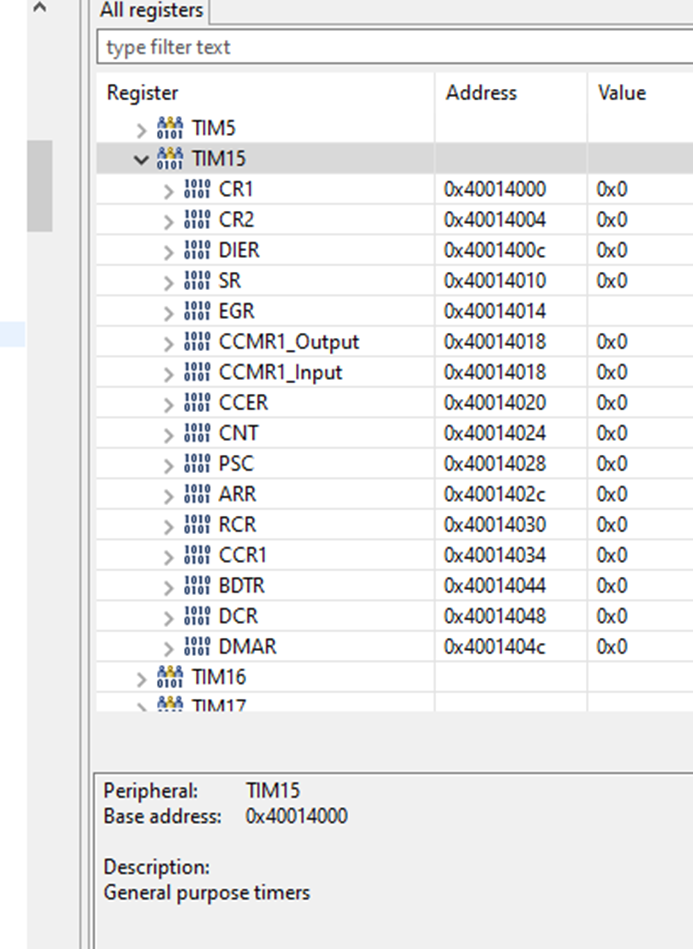Expand the SR register bitfields

point(168,283)
